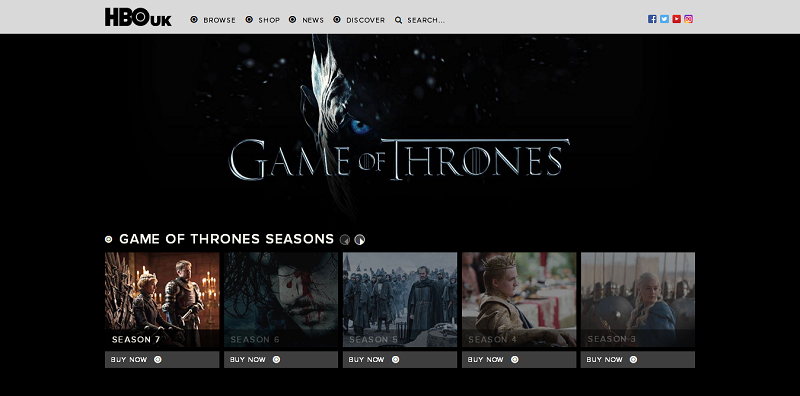Click the circle icon in Season 4 Buy Now
The width and height of the screenshot is (800, 396).
click(514, 359)
